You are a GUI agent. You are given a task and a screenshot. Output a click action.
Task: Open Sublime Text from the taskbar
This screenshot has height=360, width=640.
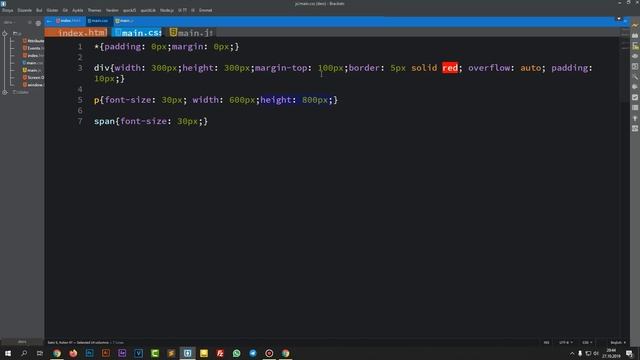[x=171, y=353]
